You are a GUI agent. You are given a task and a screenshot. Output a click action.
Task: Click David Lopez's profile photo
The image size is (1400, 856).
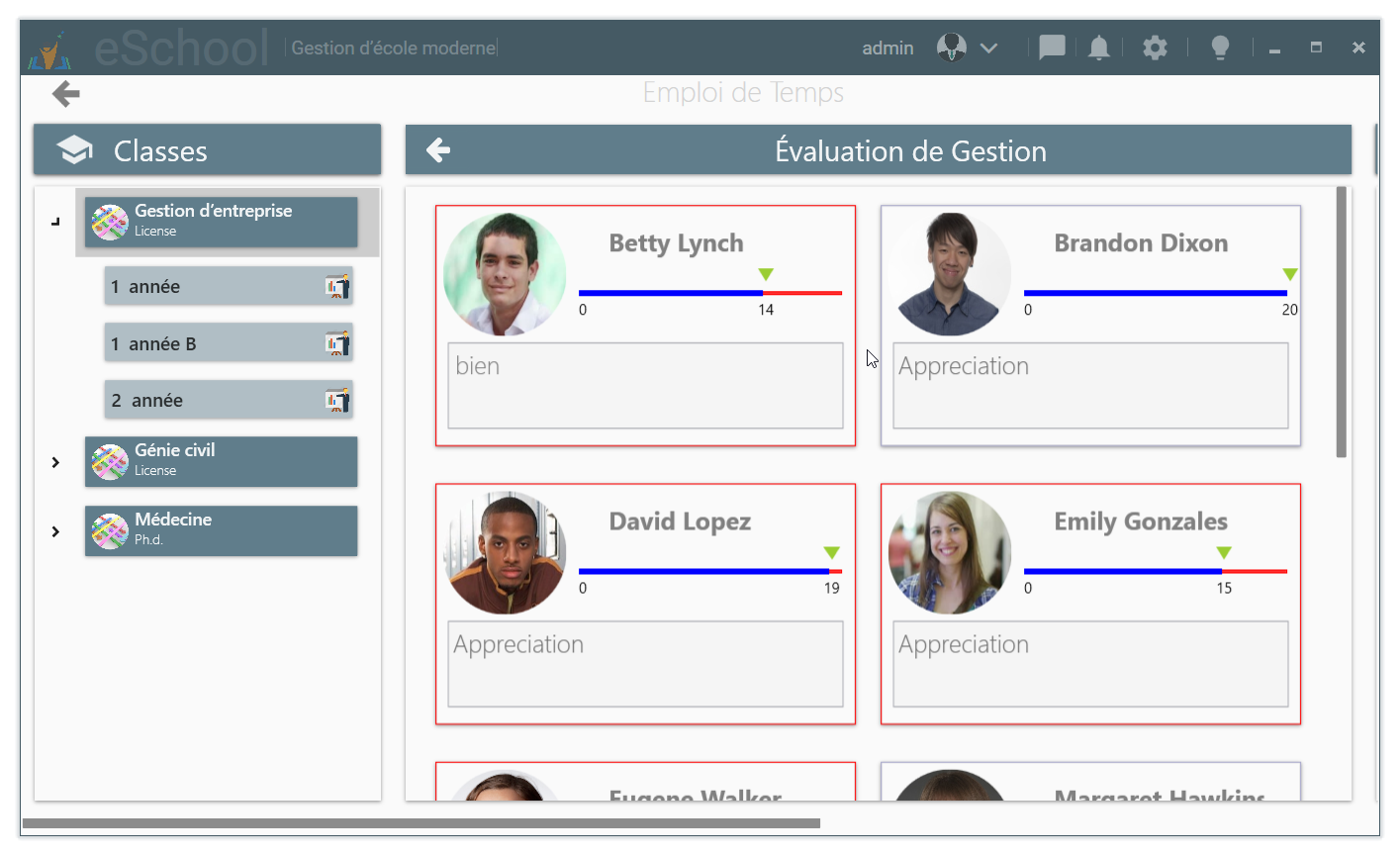click(x=505, y=551)
